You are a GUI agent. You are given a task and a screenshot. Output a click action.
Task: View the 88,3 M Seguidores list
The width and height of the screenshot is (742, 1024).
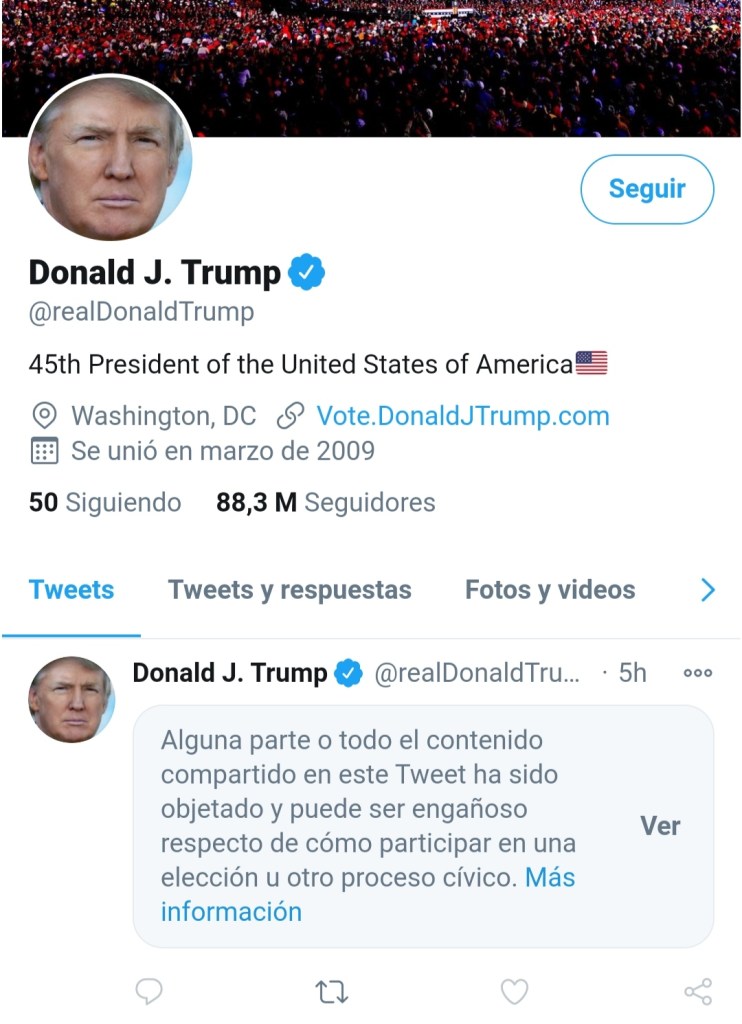tap(325, 503)
